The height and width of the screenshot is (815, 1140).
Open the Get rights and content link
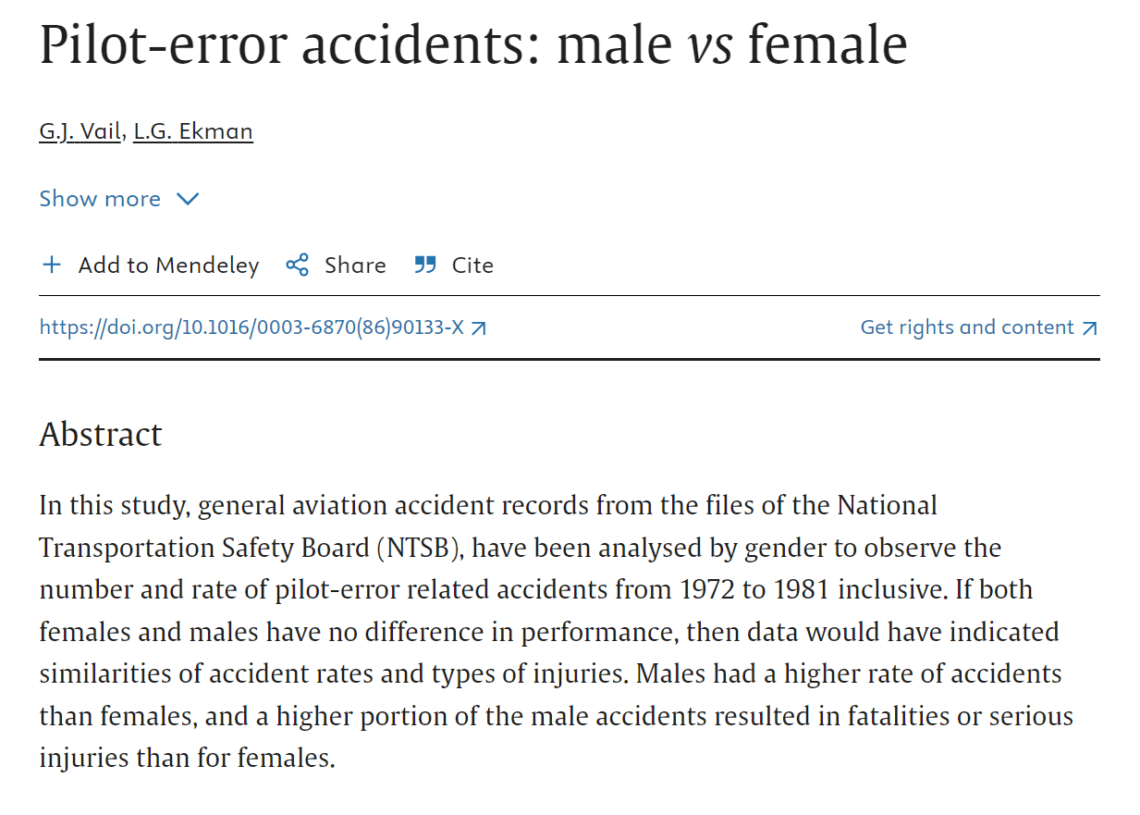pyautogui.click(x=967, y=327)
